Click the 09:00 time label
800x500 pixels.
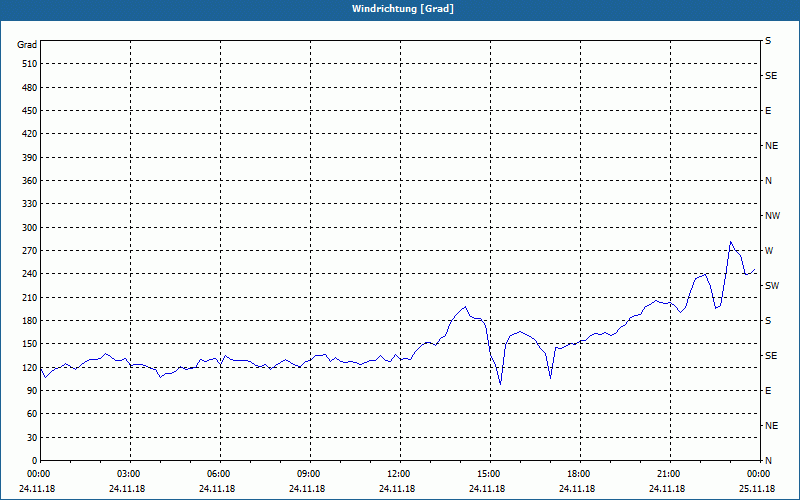(311, 474)
